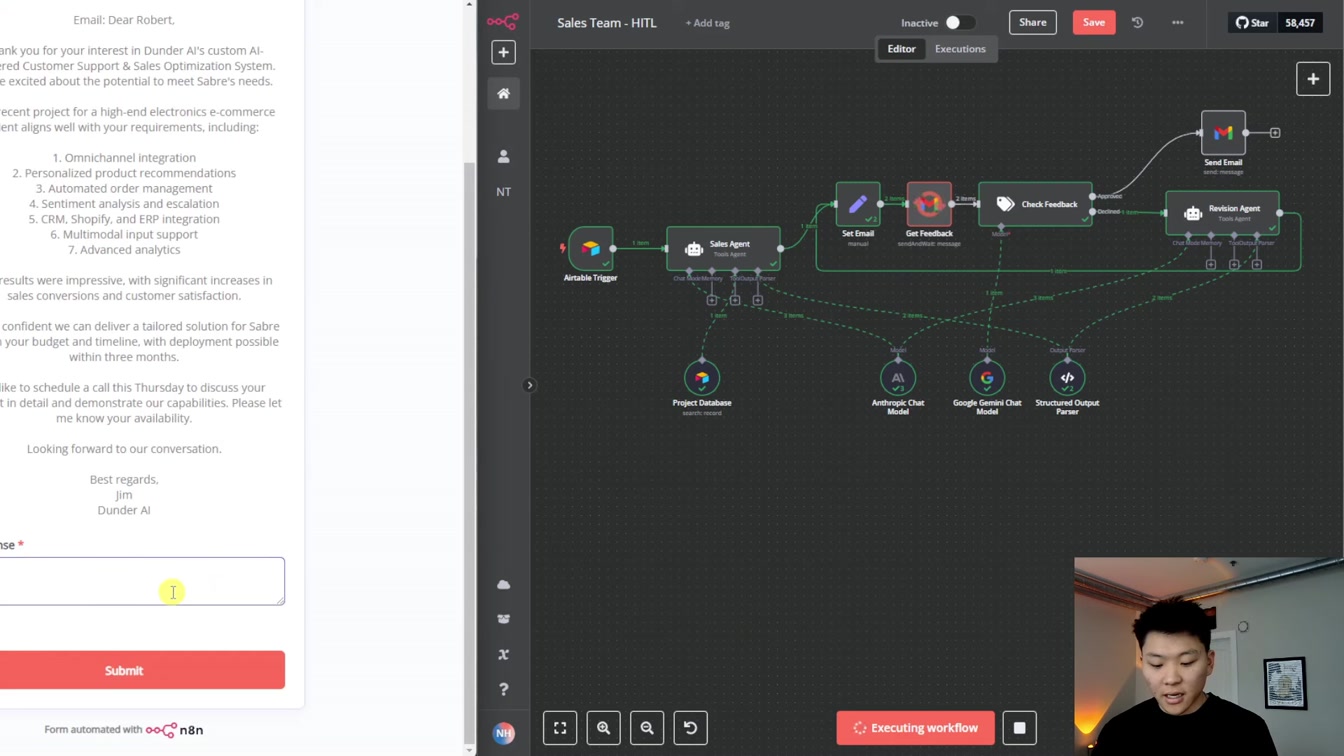
Task: Click the GitHub Star button
Action: [1251, 22]
